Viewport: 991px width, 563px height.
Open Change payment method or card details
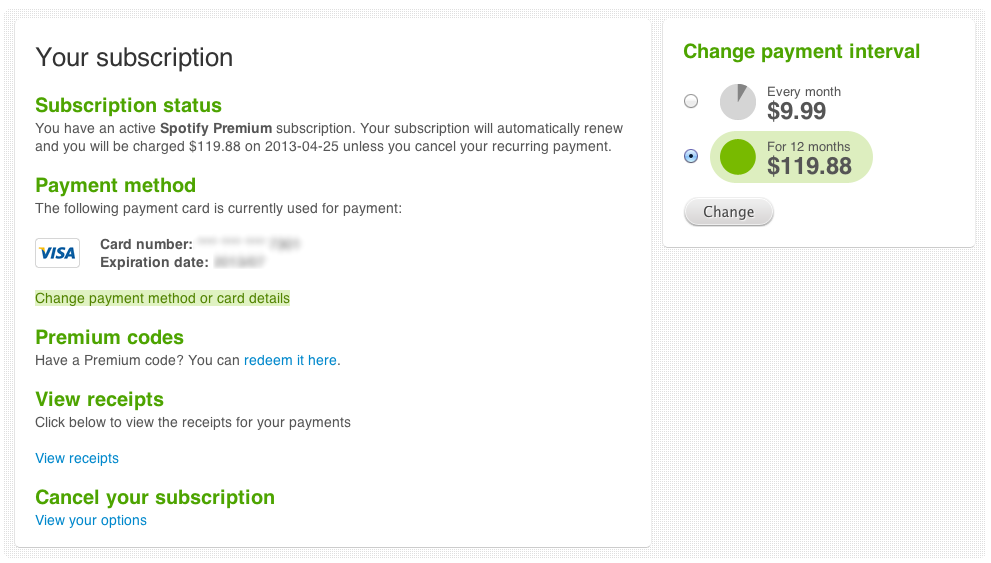(x=162, y=298)
